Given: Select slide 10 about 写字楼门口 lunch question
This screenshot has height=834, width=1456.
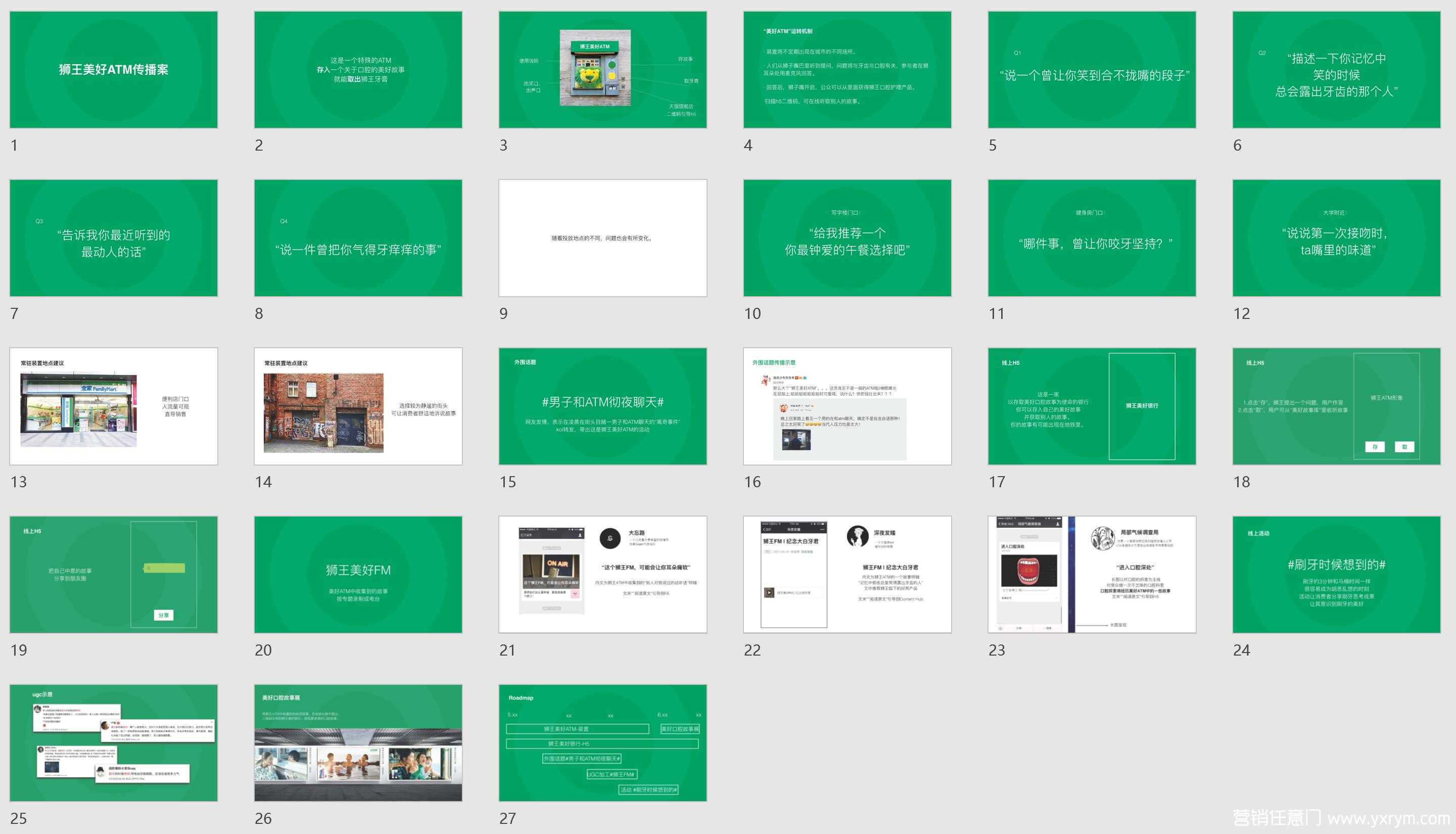Looking at the screenshot, I should 848,238.
